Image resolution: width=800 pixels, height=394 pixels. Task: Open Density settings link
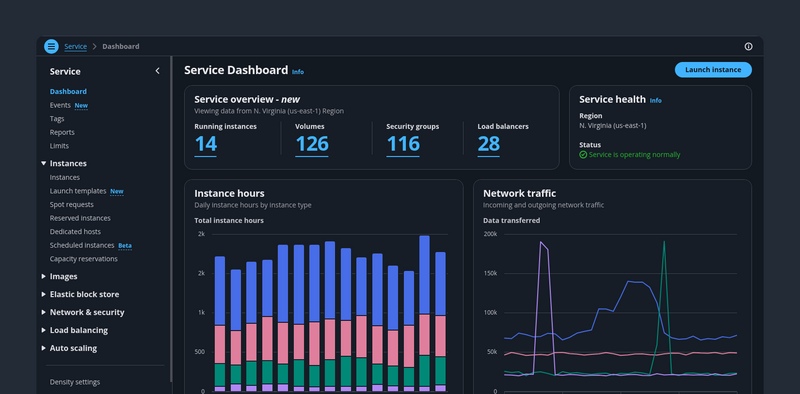point(74,382)
